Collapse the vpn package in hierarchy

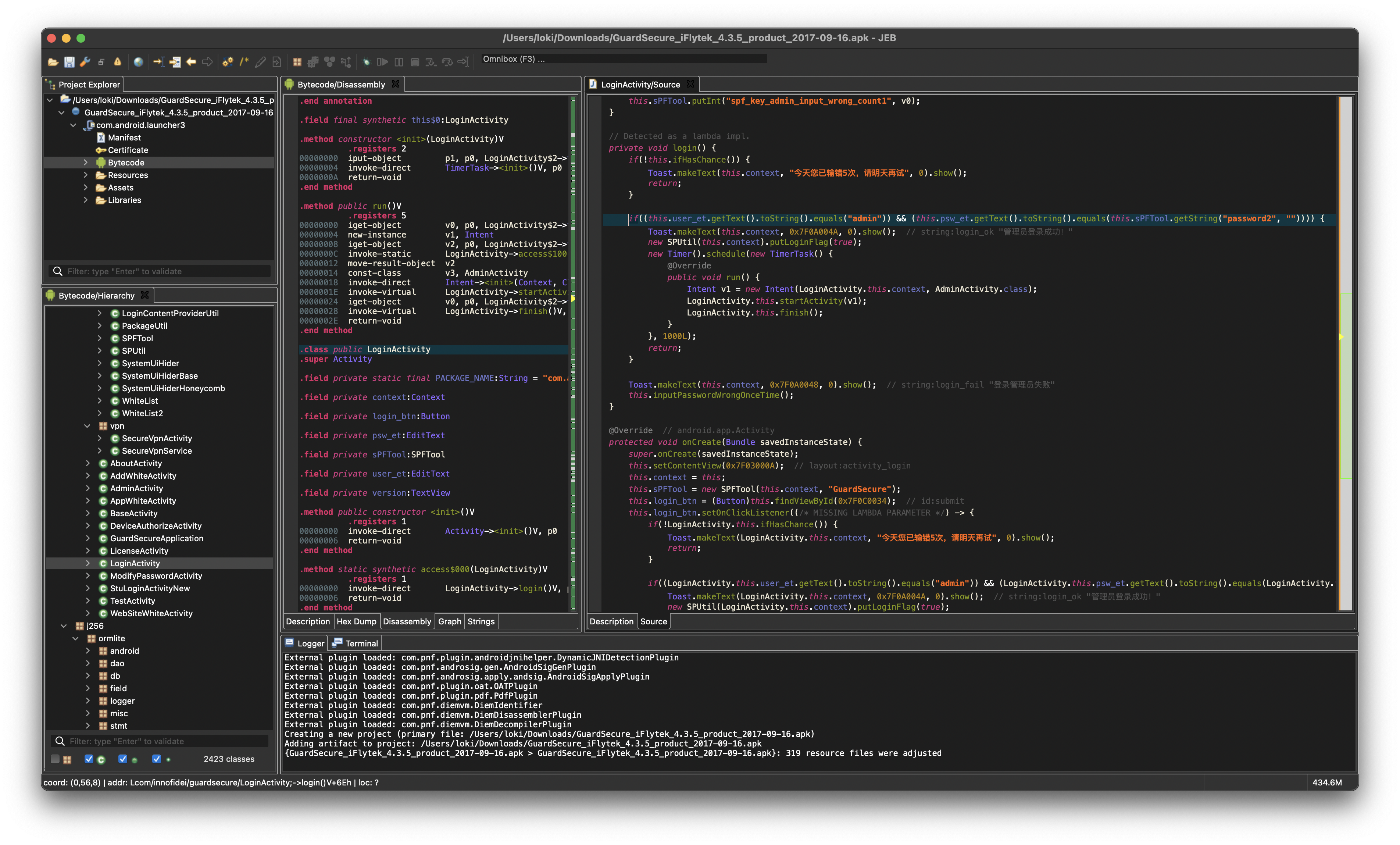87,425
